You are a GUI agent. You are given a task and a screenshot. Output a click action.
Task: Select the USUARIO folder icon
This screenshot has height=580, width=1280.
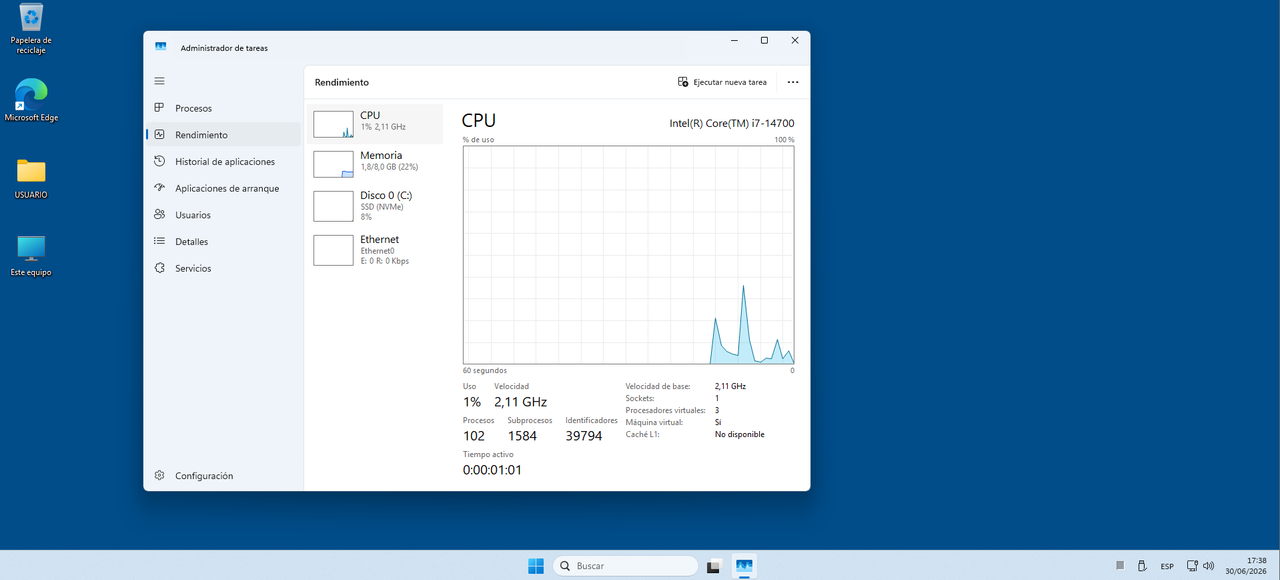click(x=31, y=178)
